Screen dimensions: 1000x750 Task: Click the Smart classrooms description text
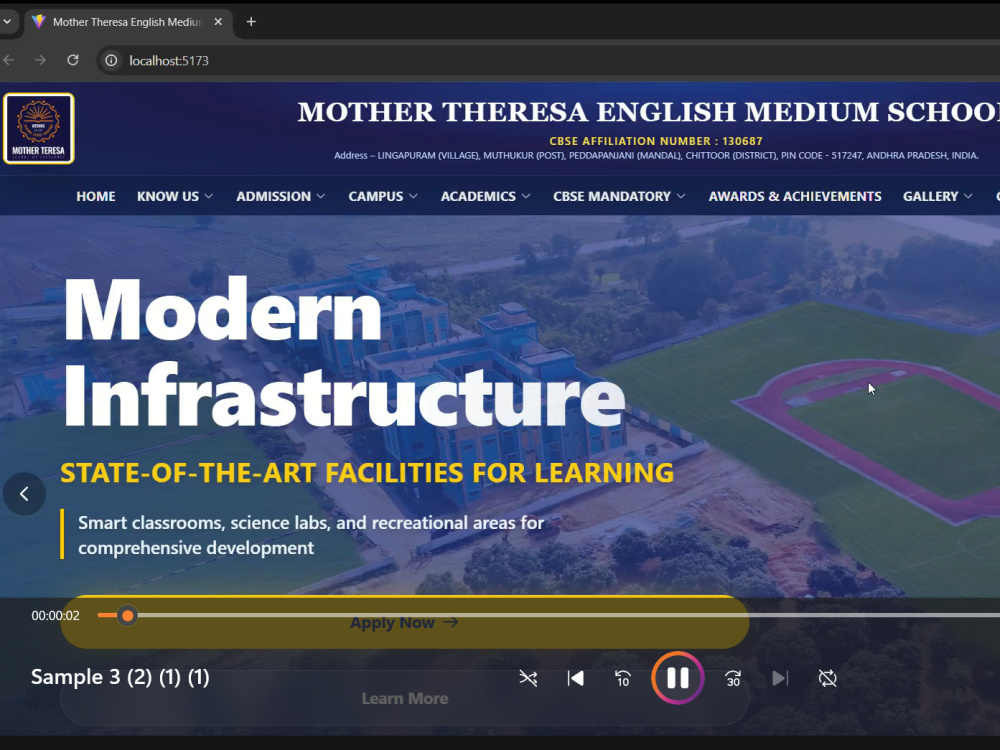click(311, 535)
